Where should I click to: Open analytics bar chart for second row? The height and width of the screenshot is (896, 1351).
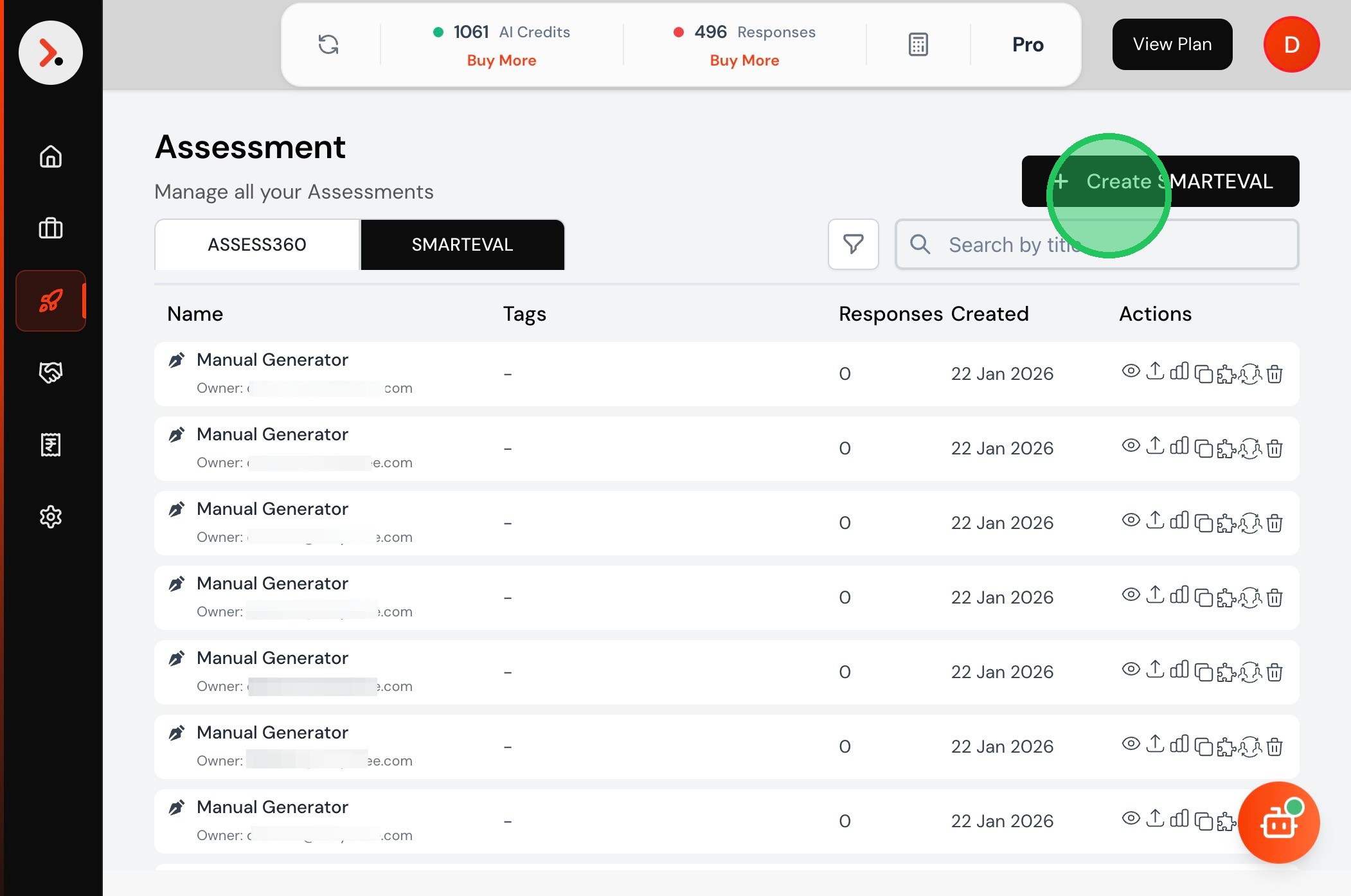click(1179, 446)
